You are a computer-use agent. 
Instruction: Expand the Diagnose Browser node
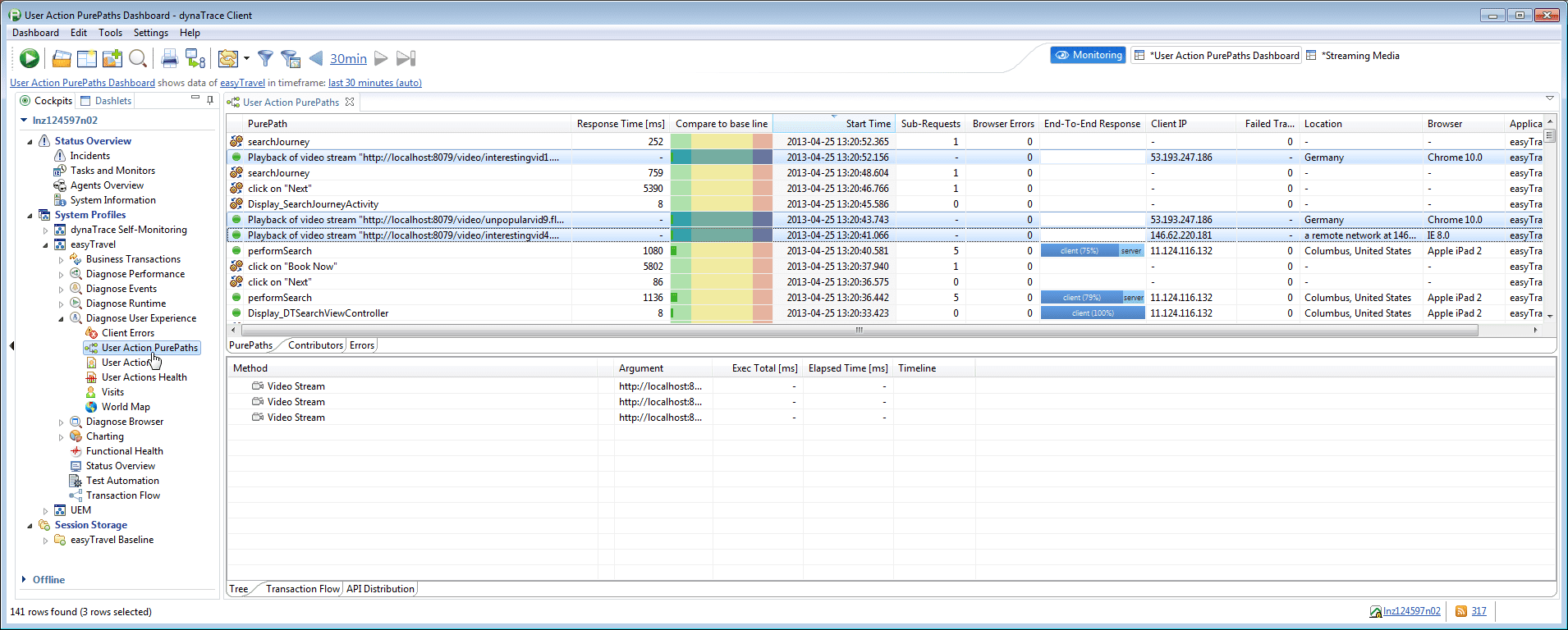[62, 422]
